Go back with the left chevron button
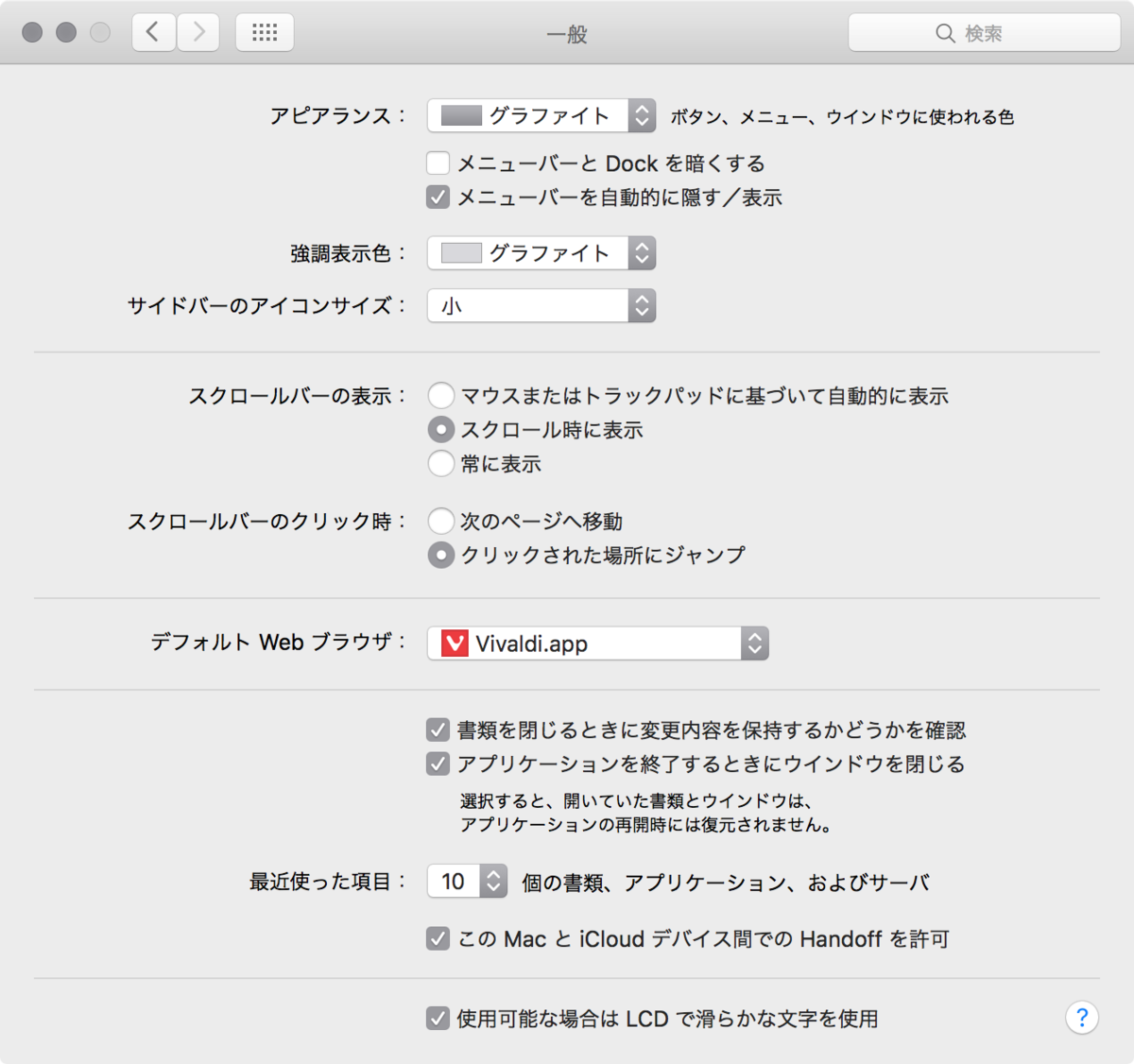This screenshot has height=1064, width=1134. pos(153,33)
